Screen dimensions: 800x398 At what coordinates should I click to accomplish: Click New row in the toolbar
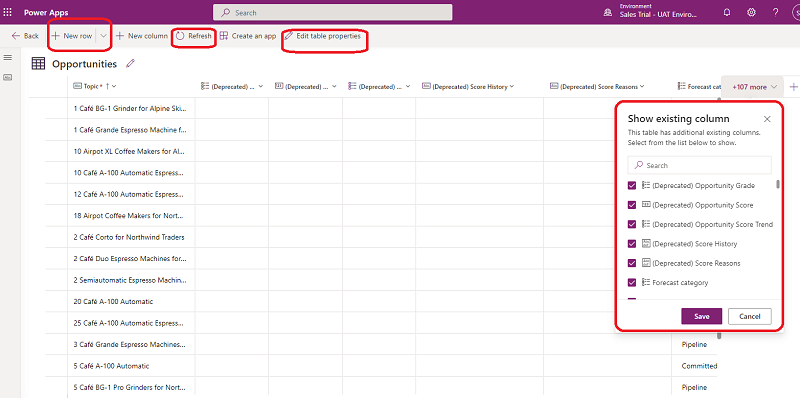72,36
